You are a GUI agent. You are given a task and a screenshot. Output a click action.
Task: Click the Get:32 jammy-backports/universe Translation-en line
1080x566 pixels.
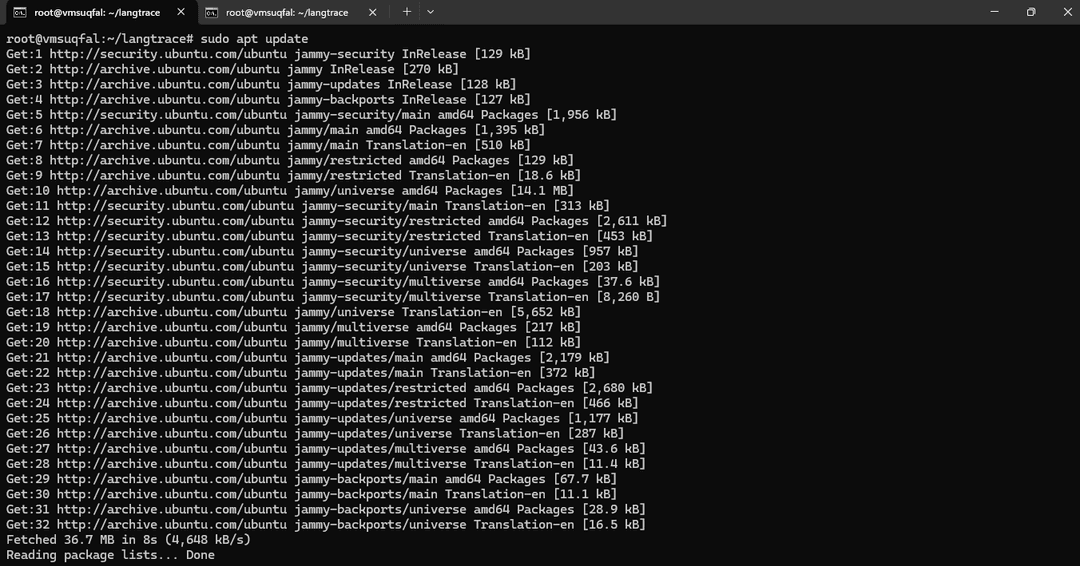[325, 525]
